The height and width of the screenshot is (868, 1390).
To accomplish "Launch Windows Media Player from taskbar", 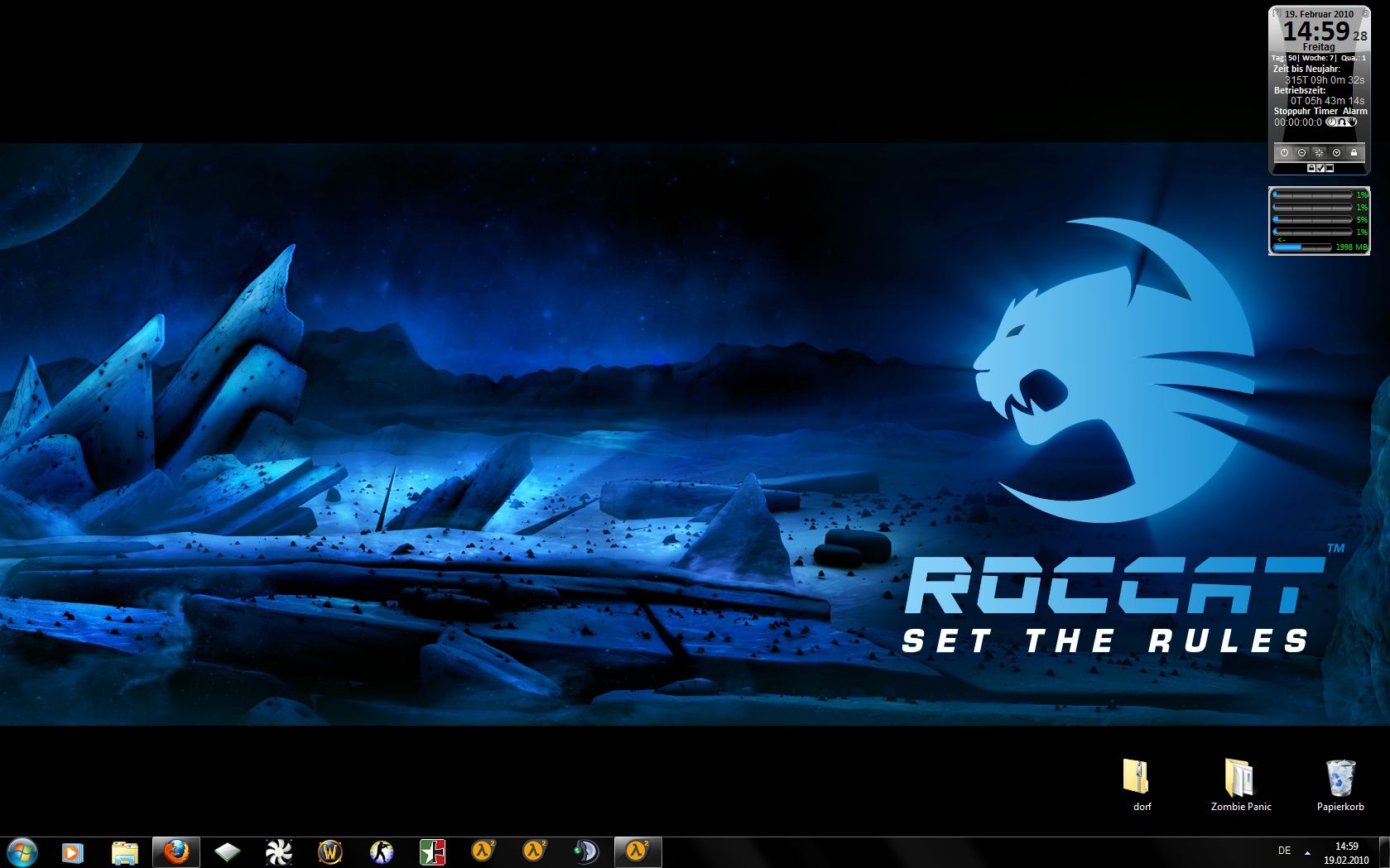I will (73, 851).
